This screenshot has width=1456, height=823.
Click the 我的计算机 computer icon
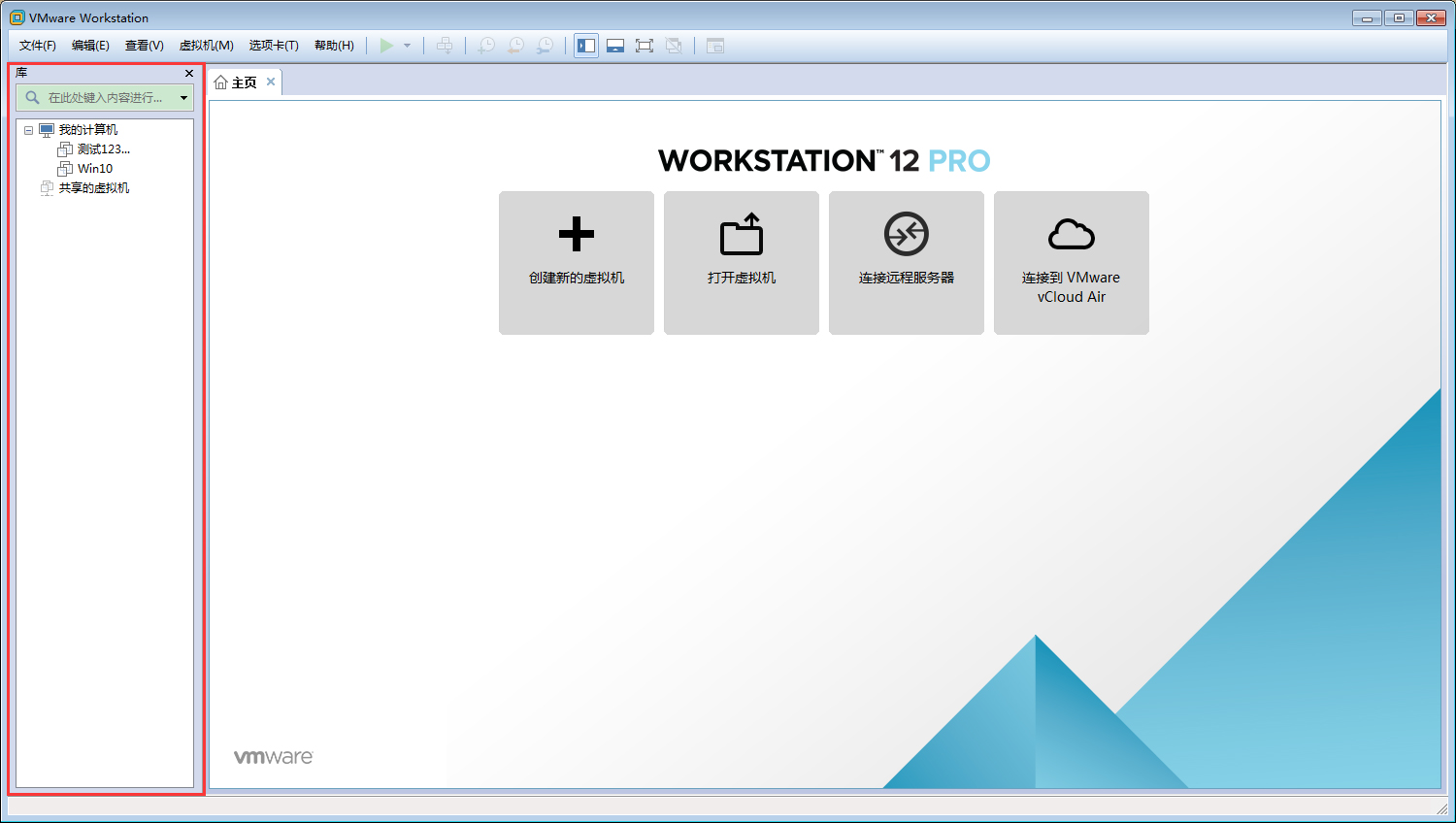(x=47, y=130)
